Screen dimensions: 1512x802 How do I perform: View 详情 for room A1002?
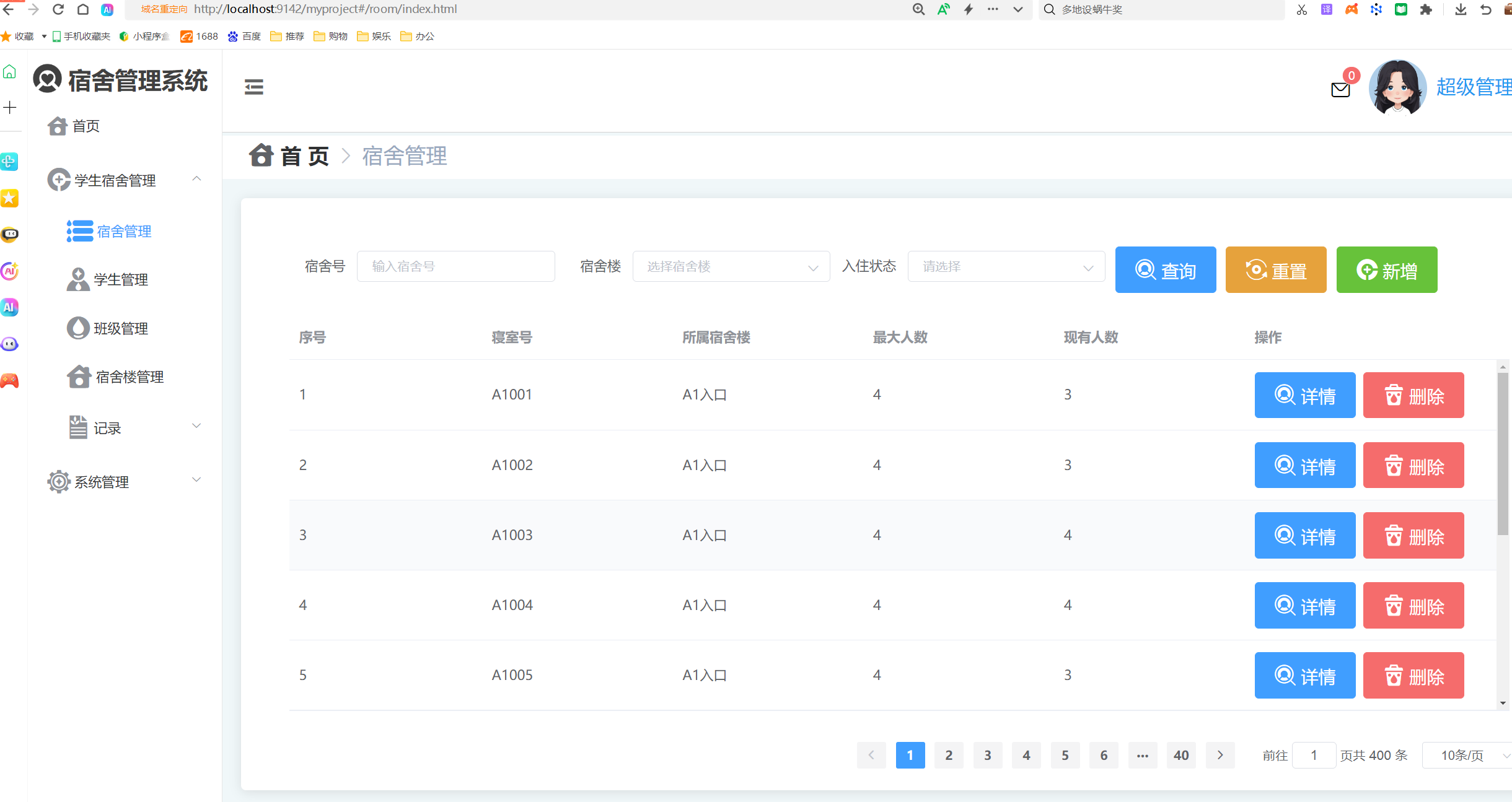(x=1305, y=465)
